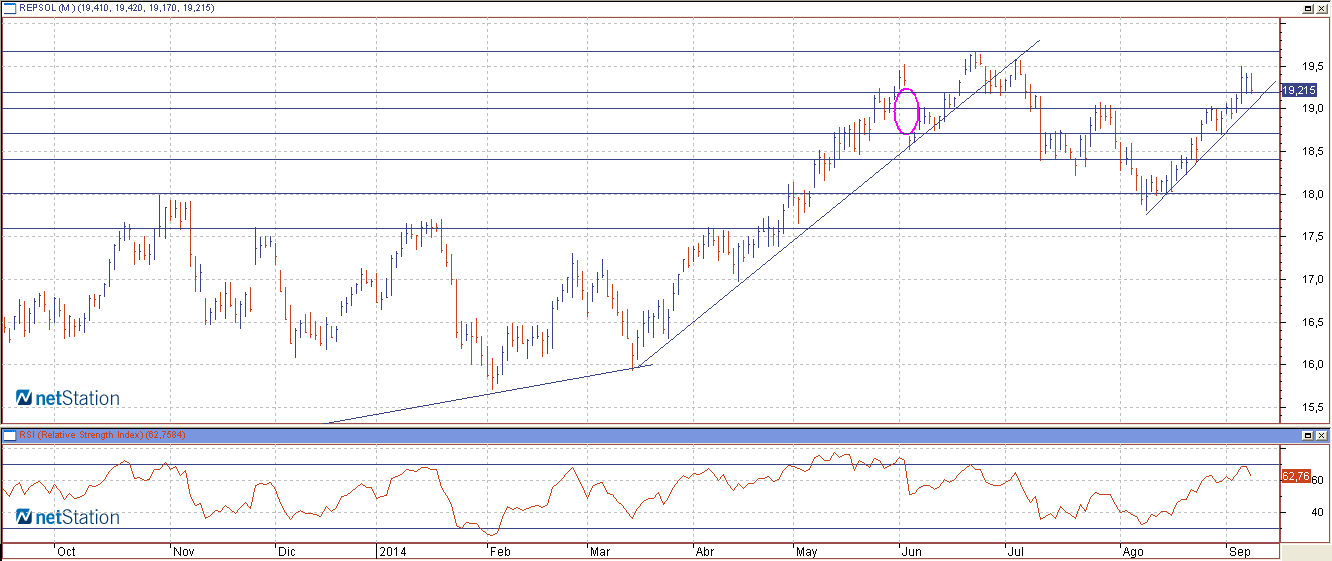Click the 17,0 price axis label
Image resolution: width=1332 pixels, height=561 pixels.
pos(1312,279)
